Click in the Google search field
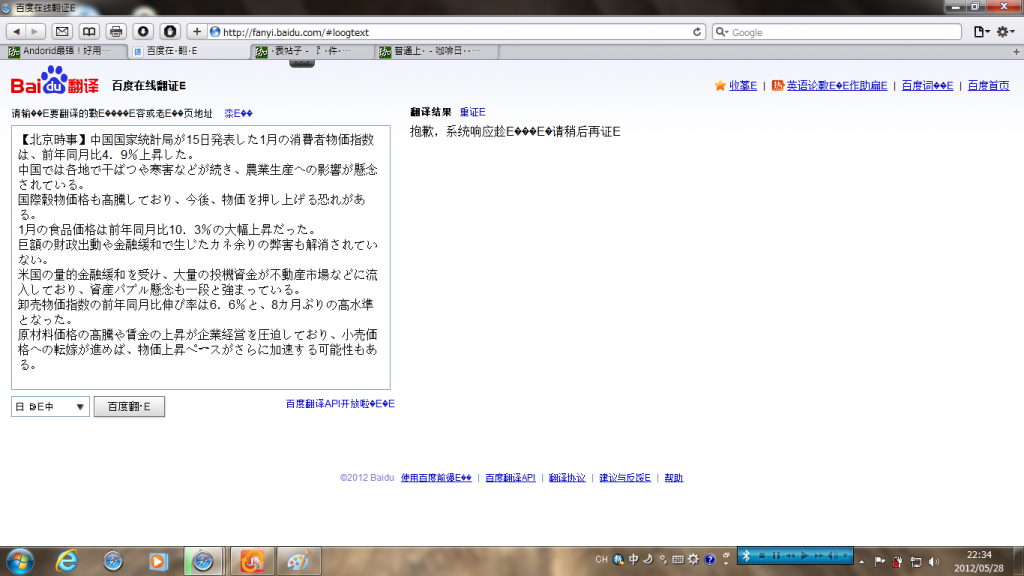 click(837, 32)
